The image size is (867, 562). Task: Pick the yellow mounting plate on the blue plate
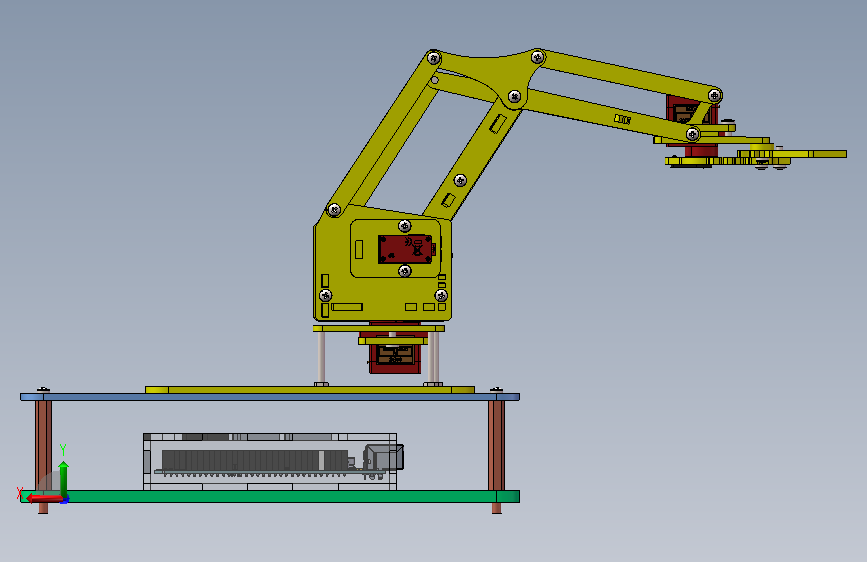(x=310, y=390)
